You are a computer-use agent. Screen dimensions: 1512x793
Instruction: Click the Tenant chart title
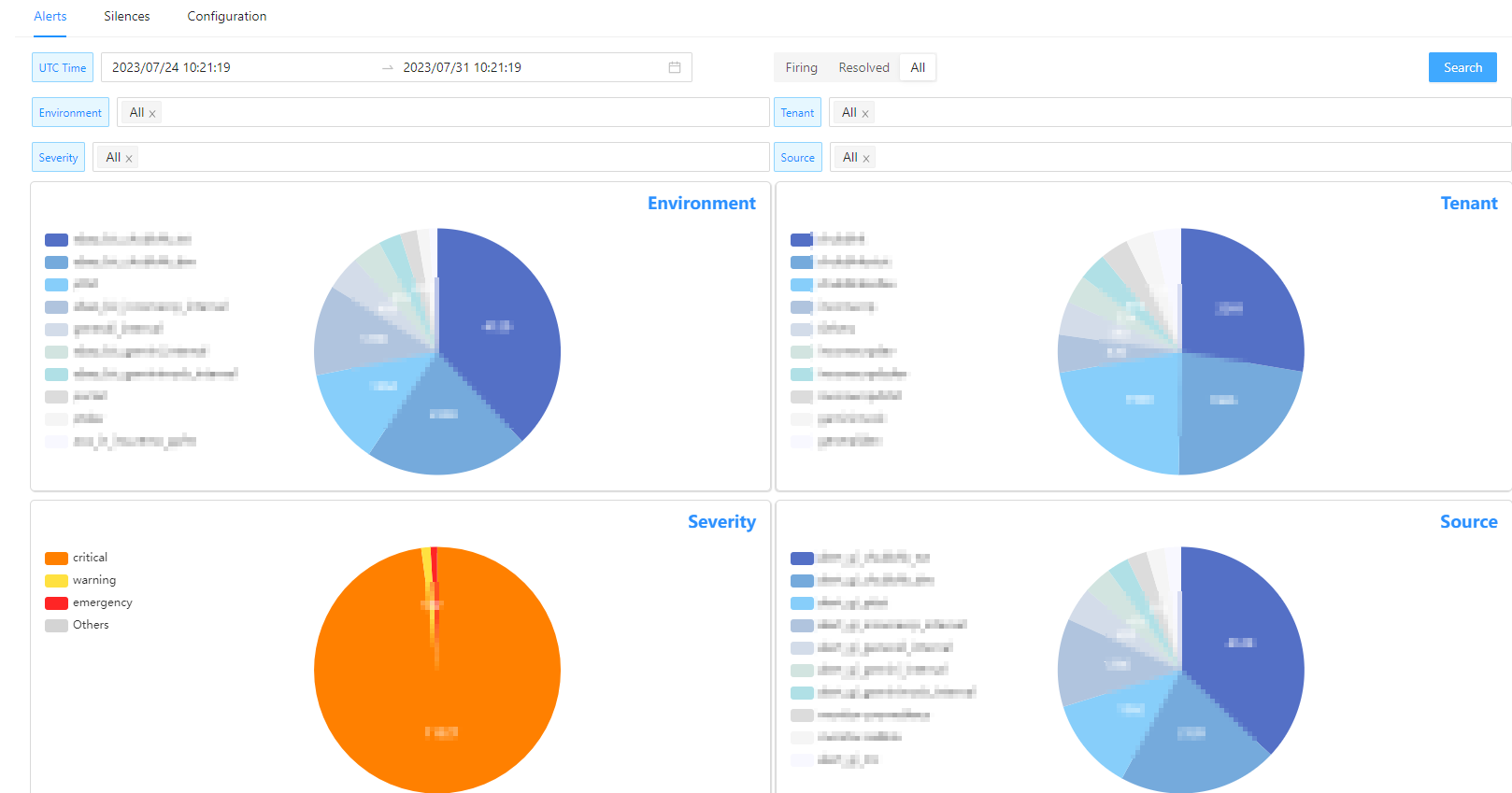(1469, 203)
